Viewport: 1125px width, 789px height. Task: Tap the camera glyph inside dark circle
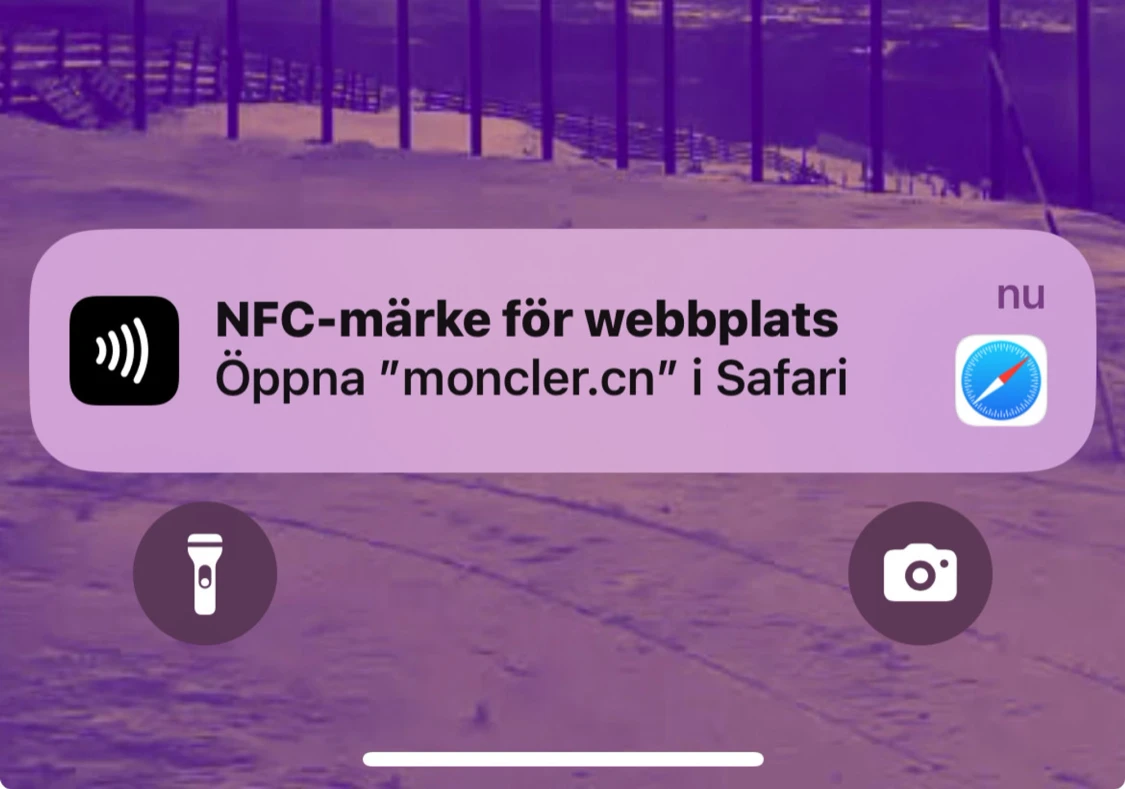[920, 573]
